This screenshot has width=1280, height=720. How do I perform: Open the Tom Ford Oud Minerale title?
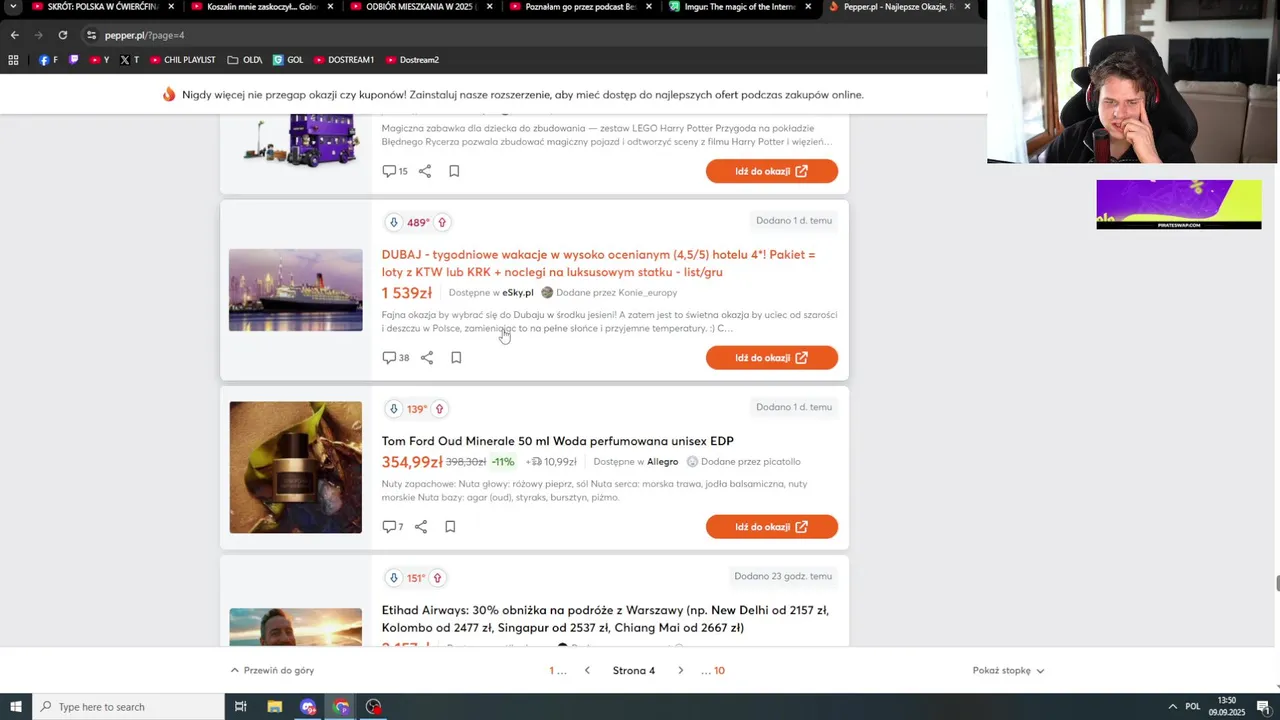(558, 441)
